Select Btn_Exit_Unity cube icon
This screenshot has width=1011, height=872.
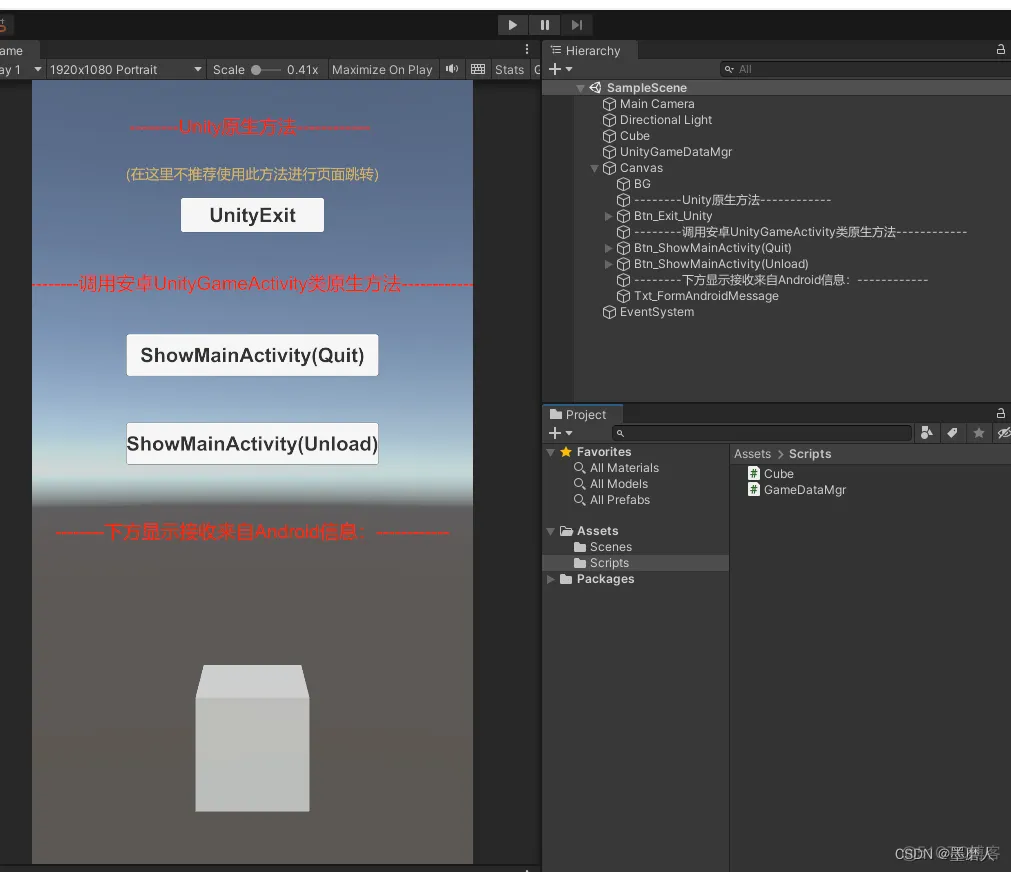coord(623,216)
